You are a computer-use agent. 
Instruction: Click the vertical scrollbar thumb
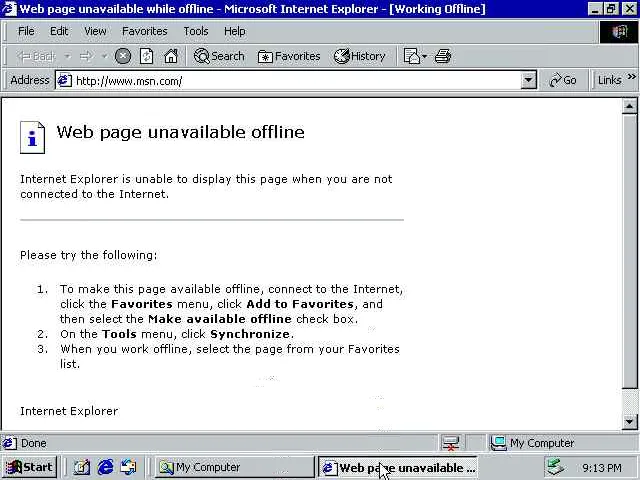(629, 251)
